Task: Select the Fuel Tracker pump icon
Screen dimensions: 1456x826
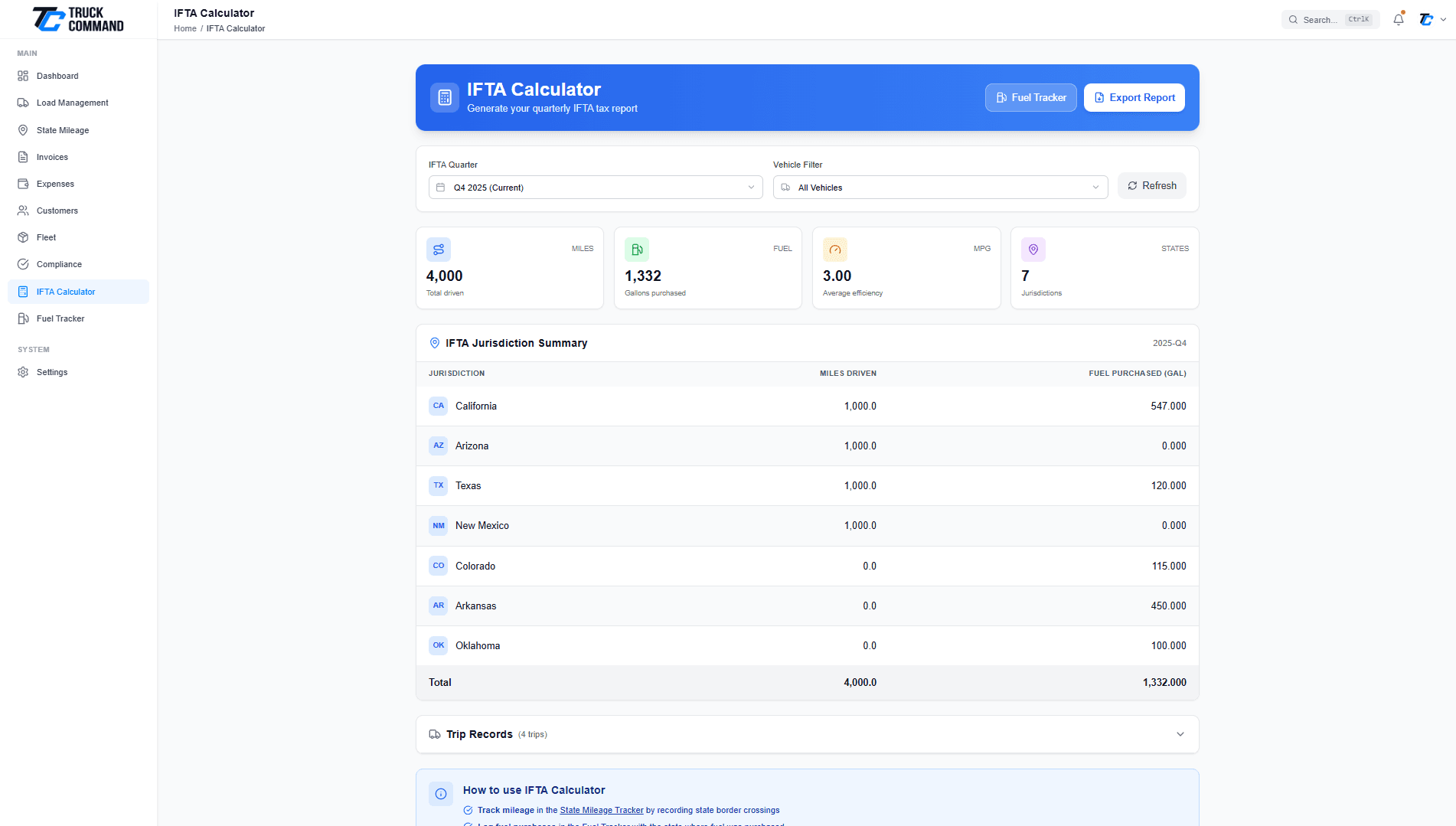Action: click(24, 318)
